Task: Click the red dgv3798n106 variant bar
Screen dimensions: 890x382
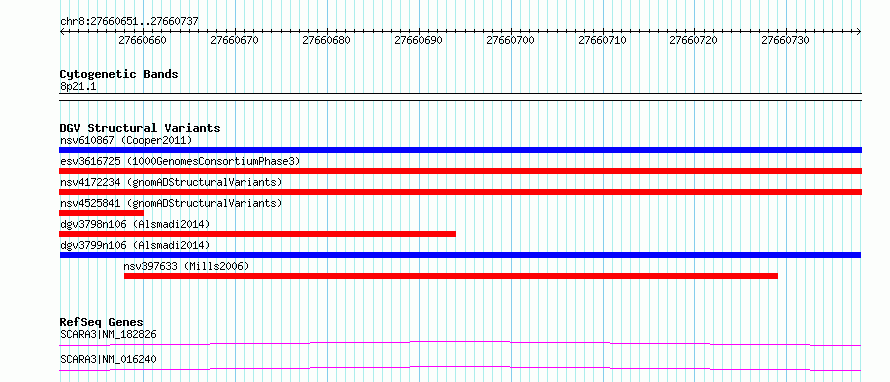Action: point(257,234)
